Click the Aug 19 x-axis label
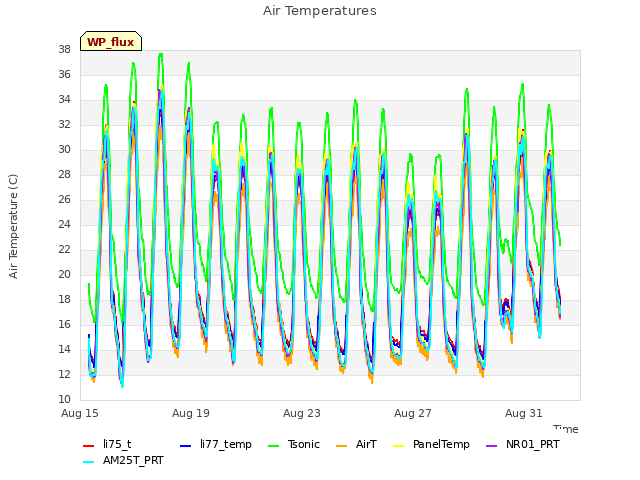Image resolution: width=640 pixels, height=480 pixels. (191, 413)
